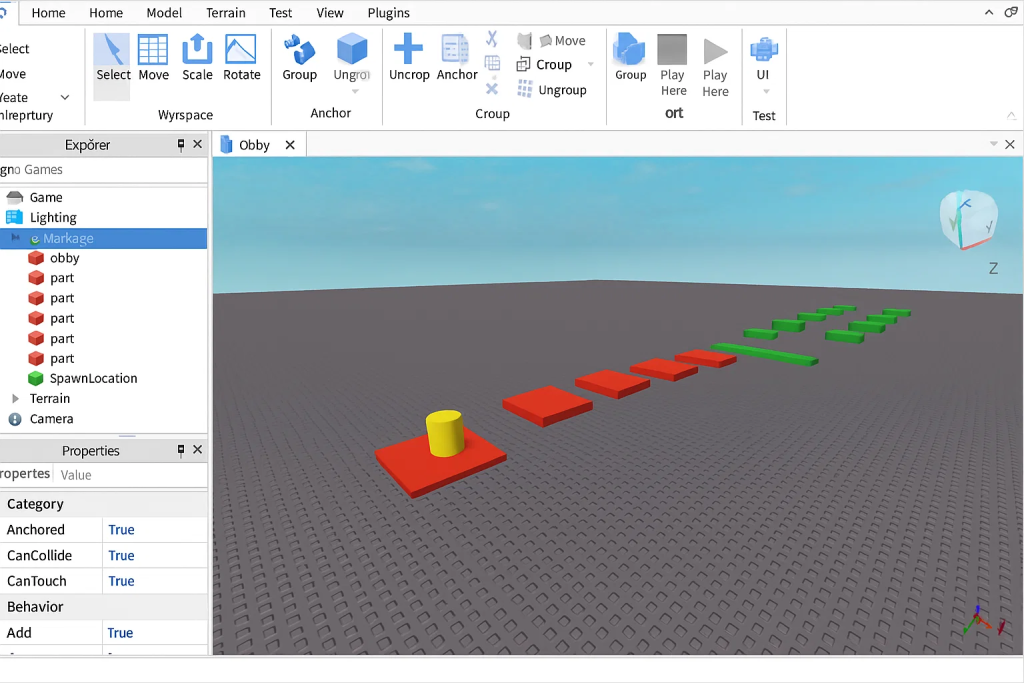Click the blue cube Ungroup icon

tap(352, 49)
